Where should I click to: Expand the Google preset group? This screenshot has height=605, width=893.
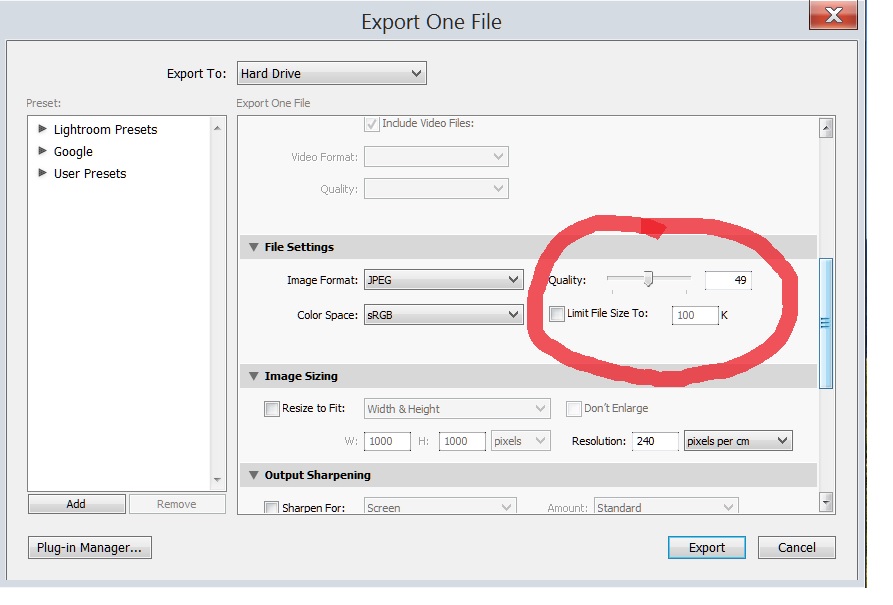[42, 151]
